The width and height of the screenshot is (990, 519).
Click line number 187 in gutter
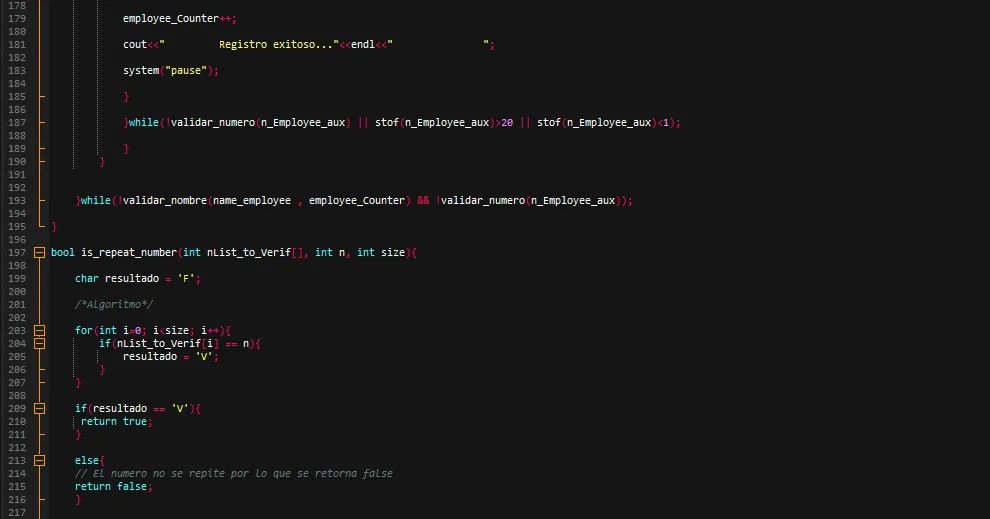17,122
